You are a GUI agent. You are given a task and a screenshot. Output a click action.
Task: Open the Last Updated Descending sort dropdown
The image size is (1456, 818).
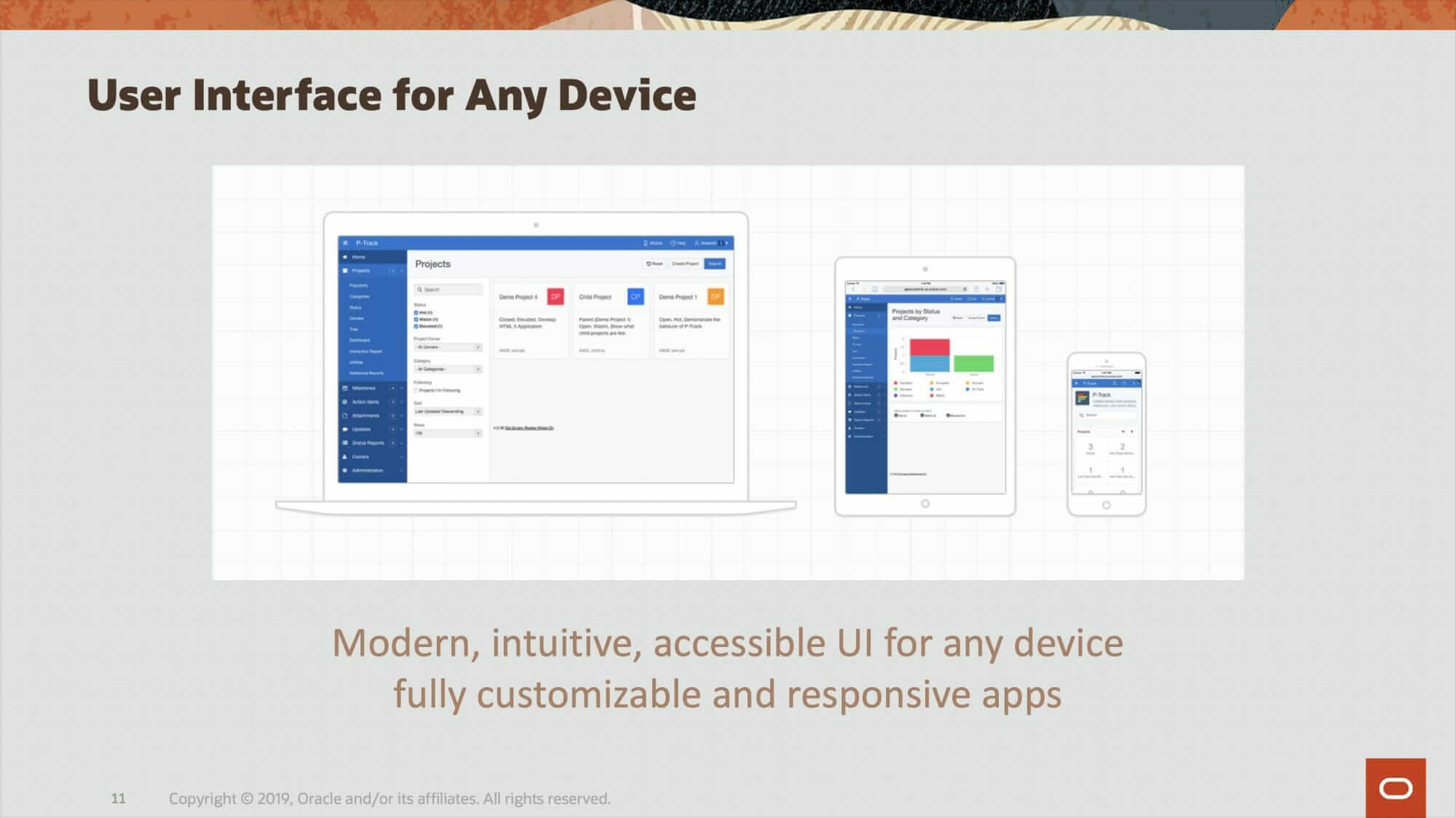pos(448,412)
